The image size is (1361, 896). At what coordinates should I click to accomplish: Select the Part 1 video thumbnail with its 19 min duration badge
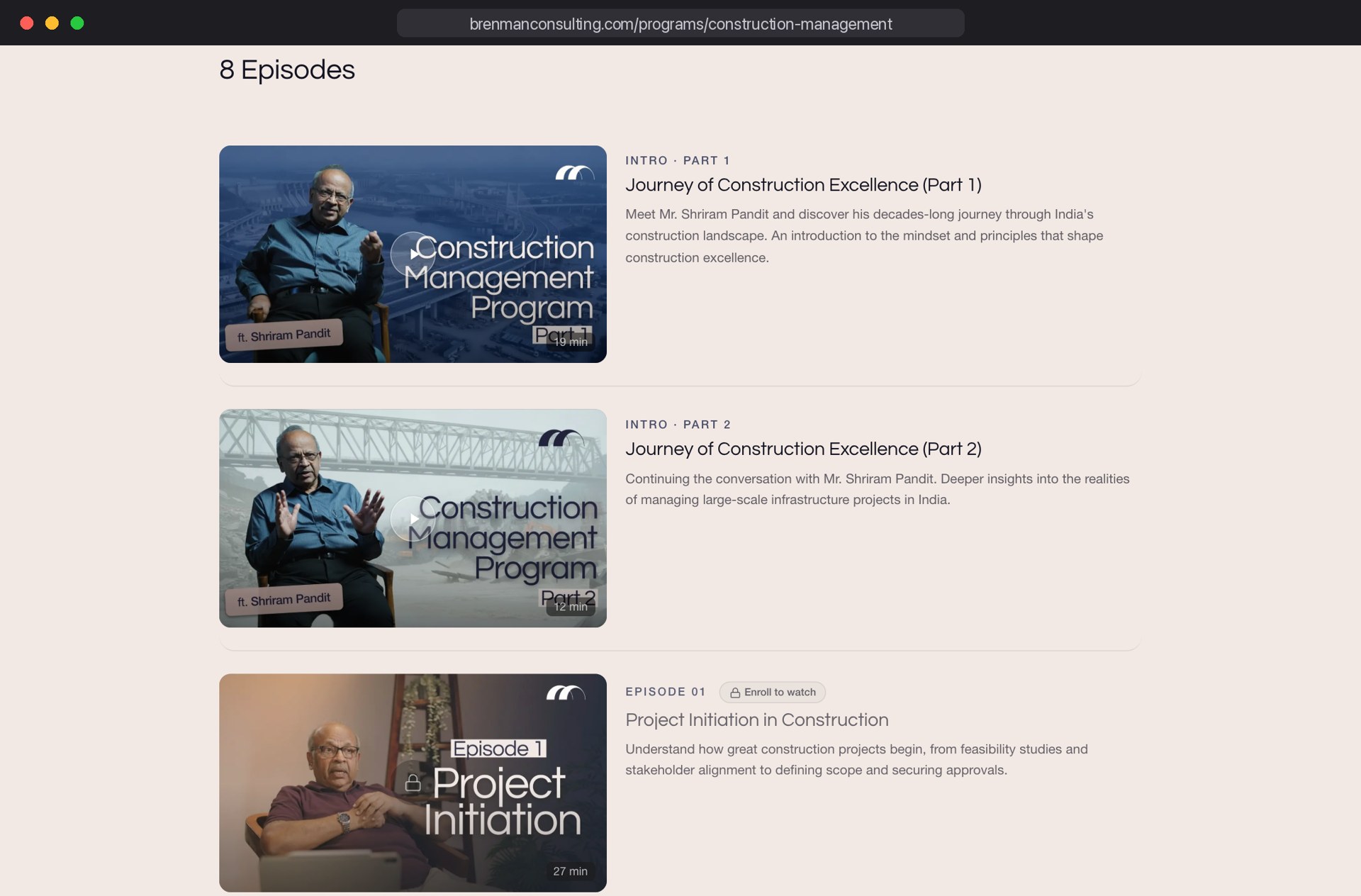[413, 254]
